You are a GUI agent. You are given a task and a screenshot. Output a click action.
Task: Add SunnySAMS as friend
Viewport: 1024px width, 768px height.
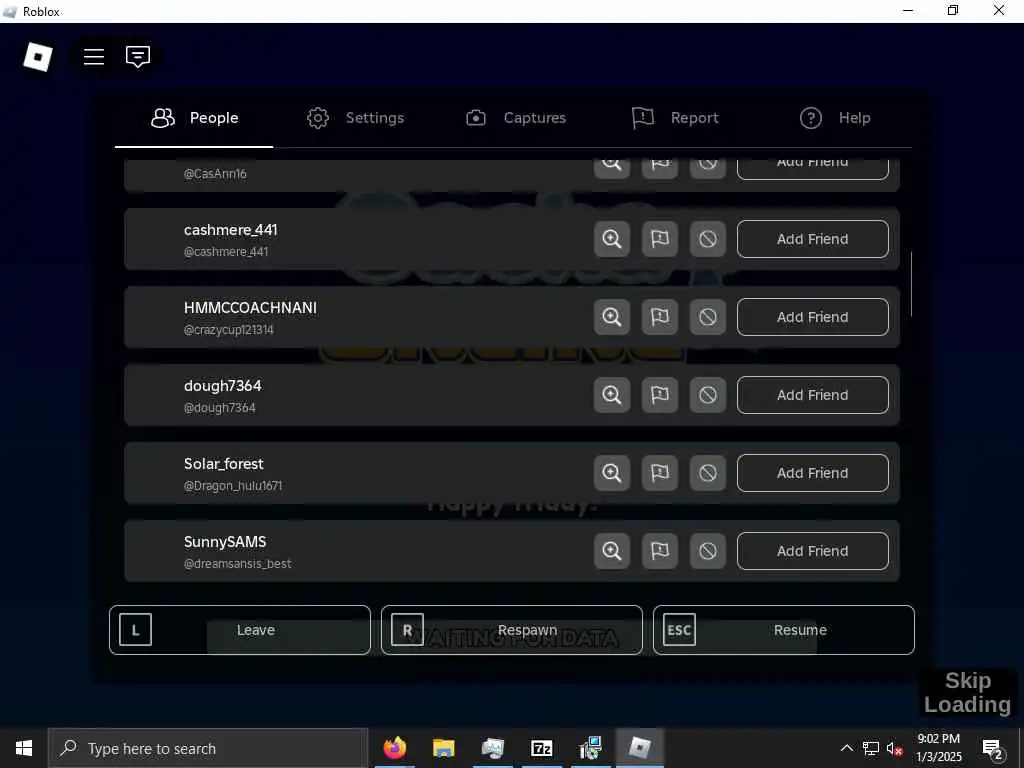click(812, 551)
